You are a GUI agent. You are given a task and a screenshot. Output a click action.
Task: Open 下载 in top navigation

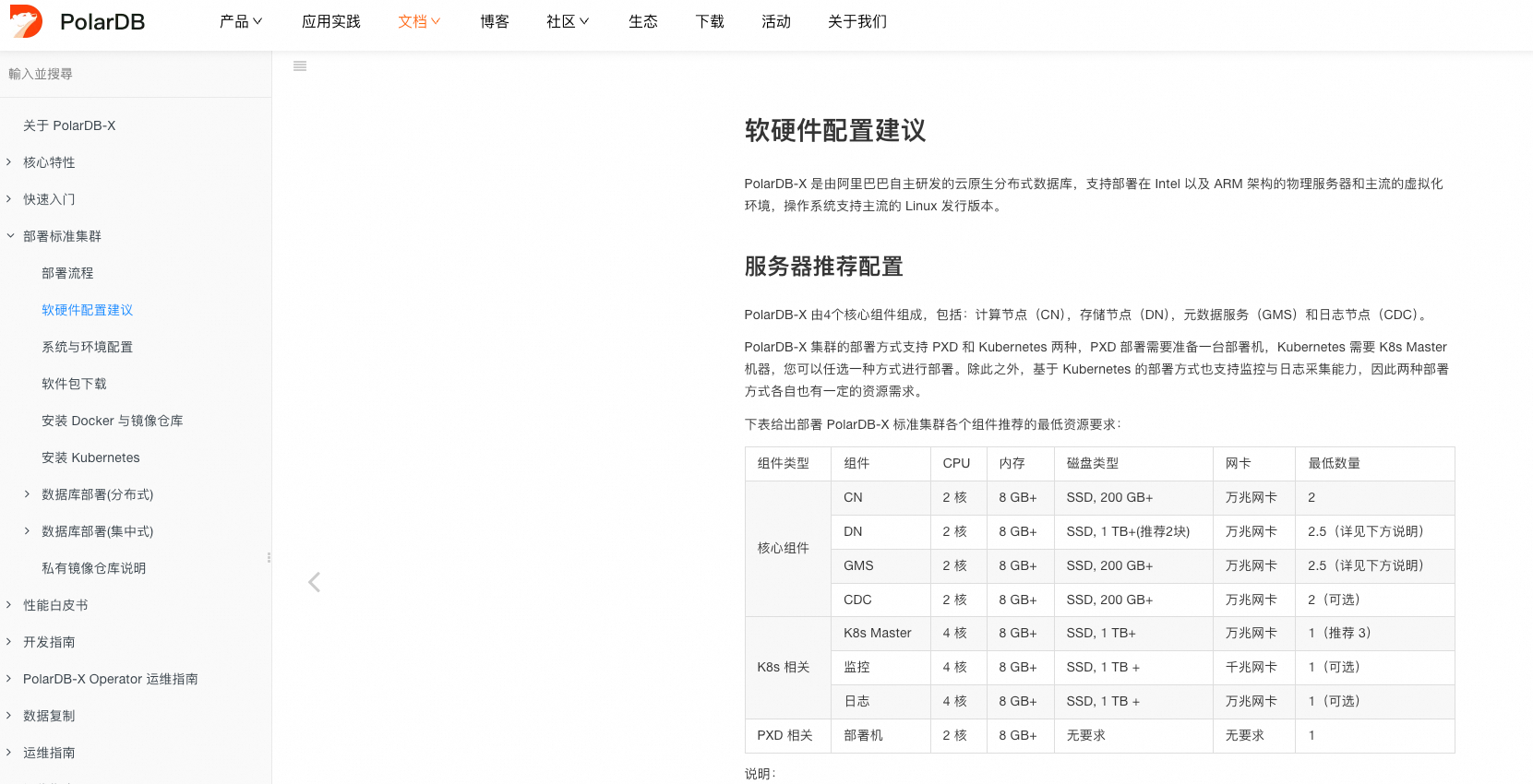(710, 21)
